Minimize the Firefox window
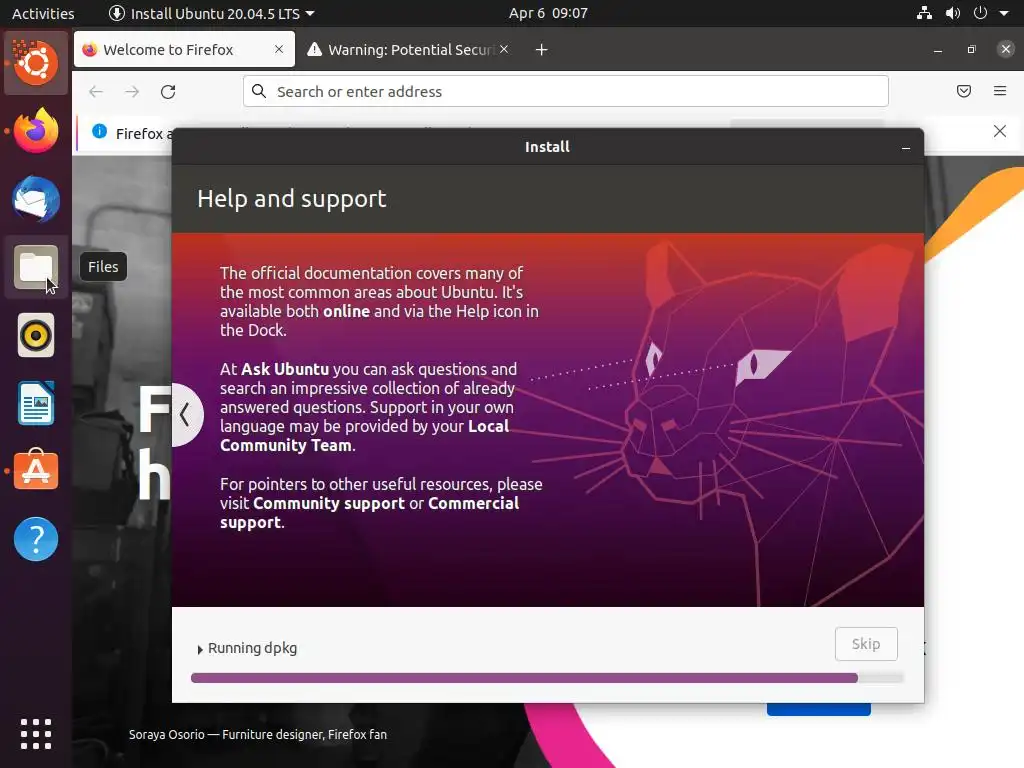Screen dimensions: 1024x768 938,50
